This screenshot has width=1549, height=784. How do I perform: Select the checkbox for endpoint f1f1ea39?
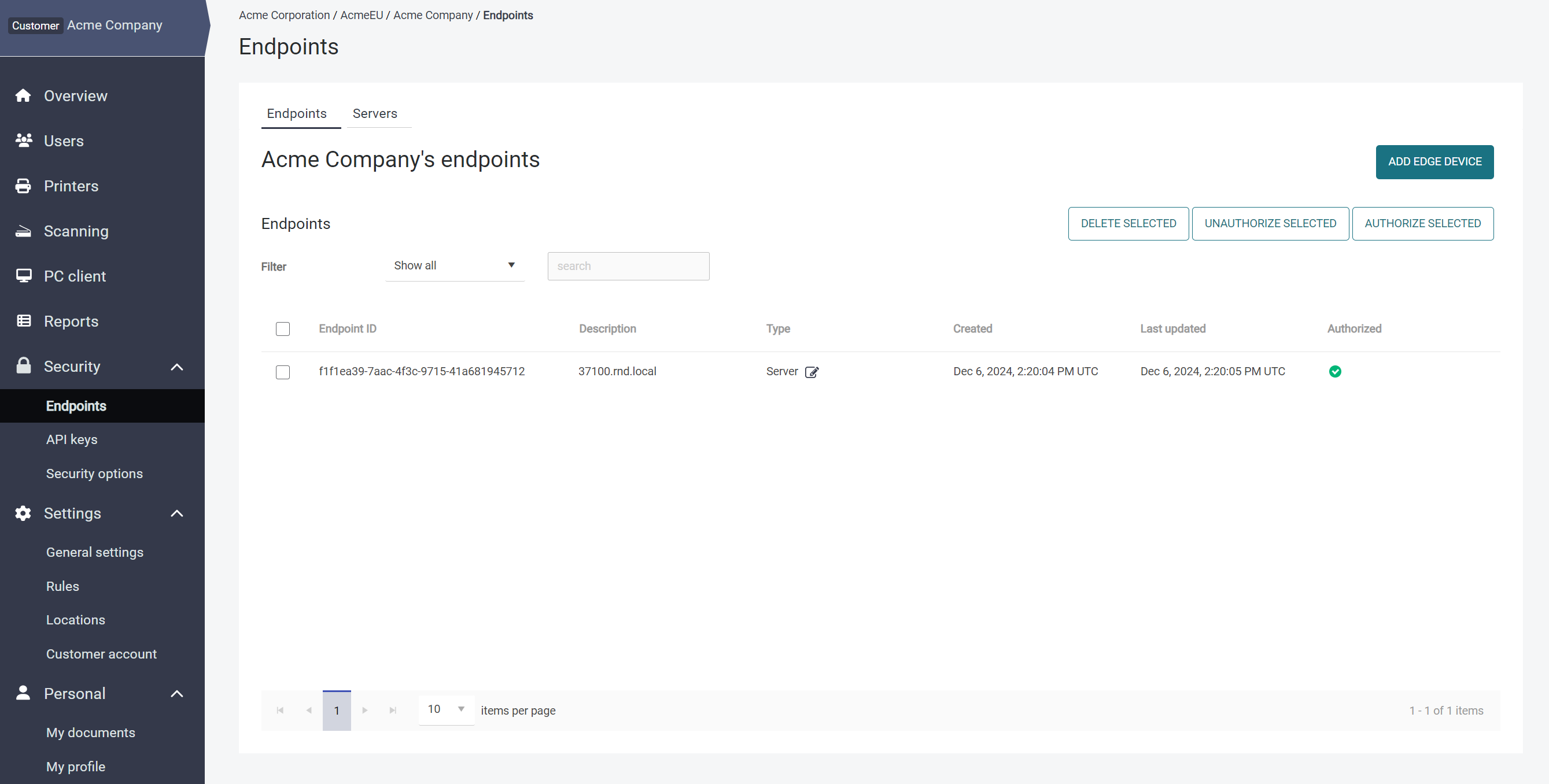coord(283,372)
